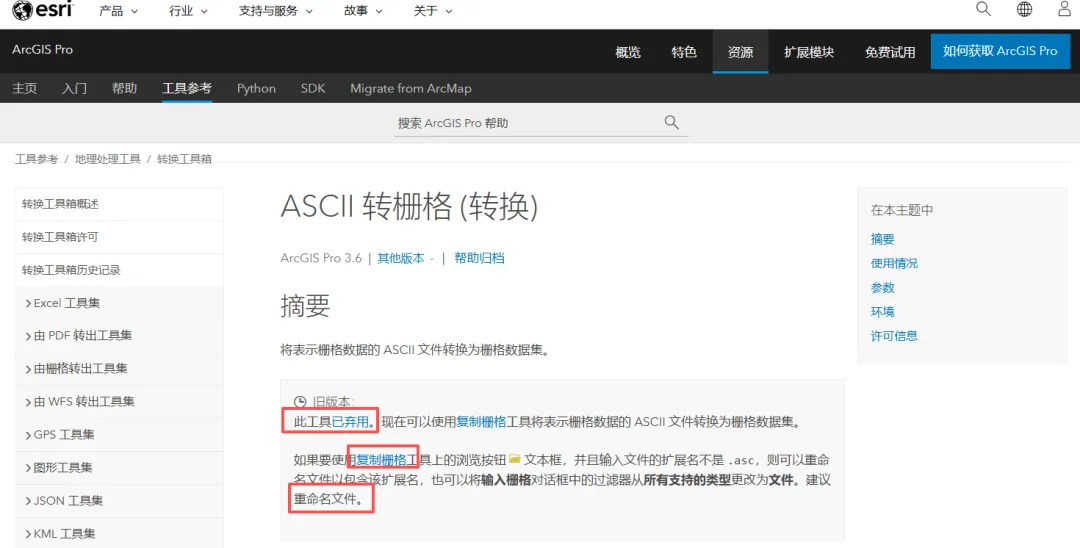Expand the 行业 dropdown menu
This screenshot has width=1080, height=548.
point(188,11)
